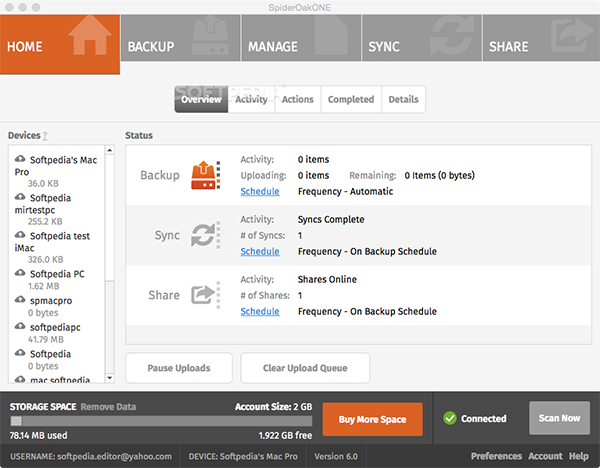Click 'Frequency - Automatic' text
The height and width of the screenshot is (468, 600).
coord(346,191)
